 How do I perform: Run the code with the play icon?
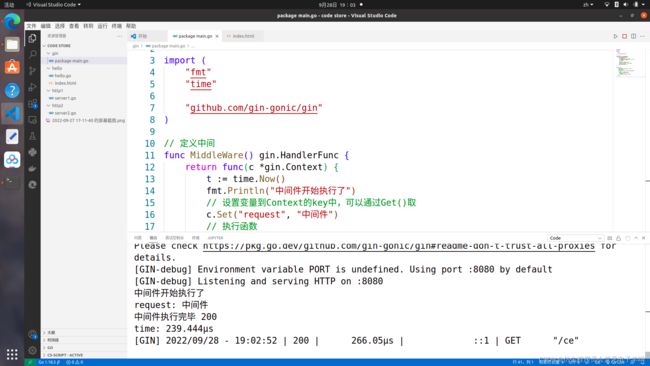tap(615, 36)
